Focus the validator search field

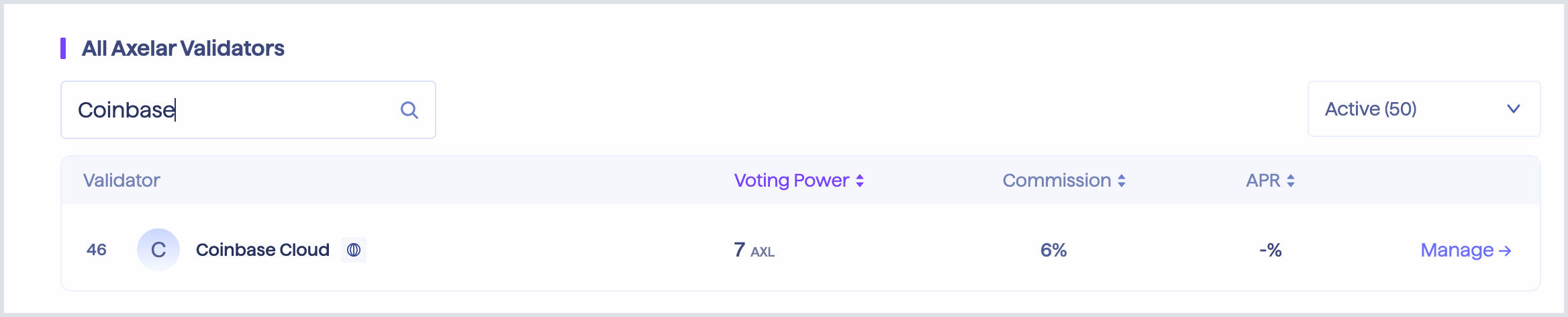click(x=248, y=110)
